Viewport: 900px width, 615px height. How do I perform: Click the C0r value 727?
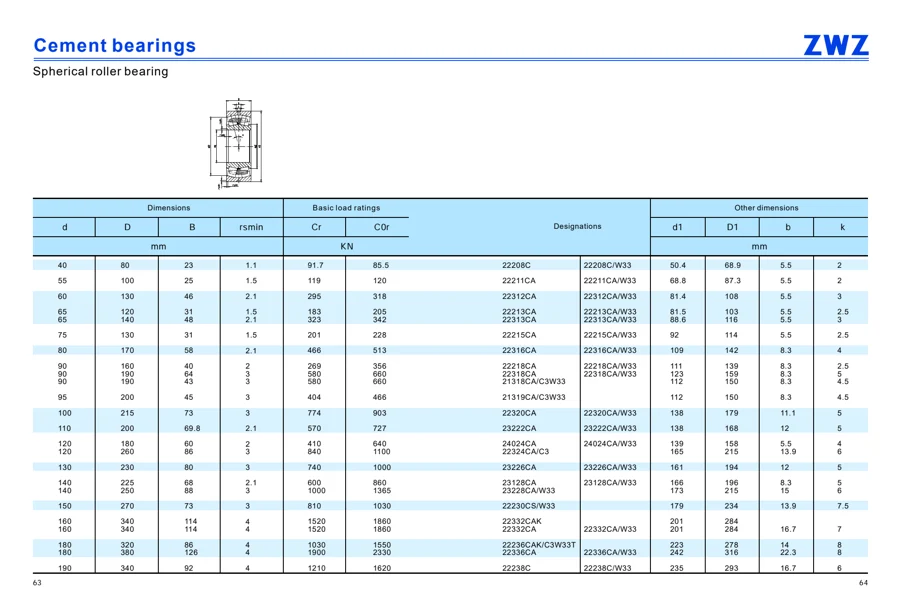379,428
